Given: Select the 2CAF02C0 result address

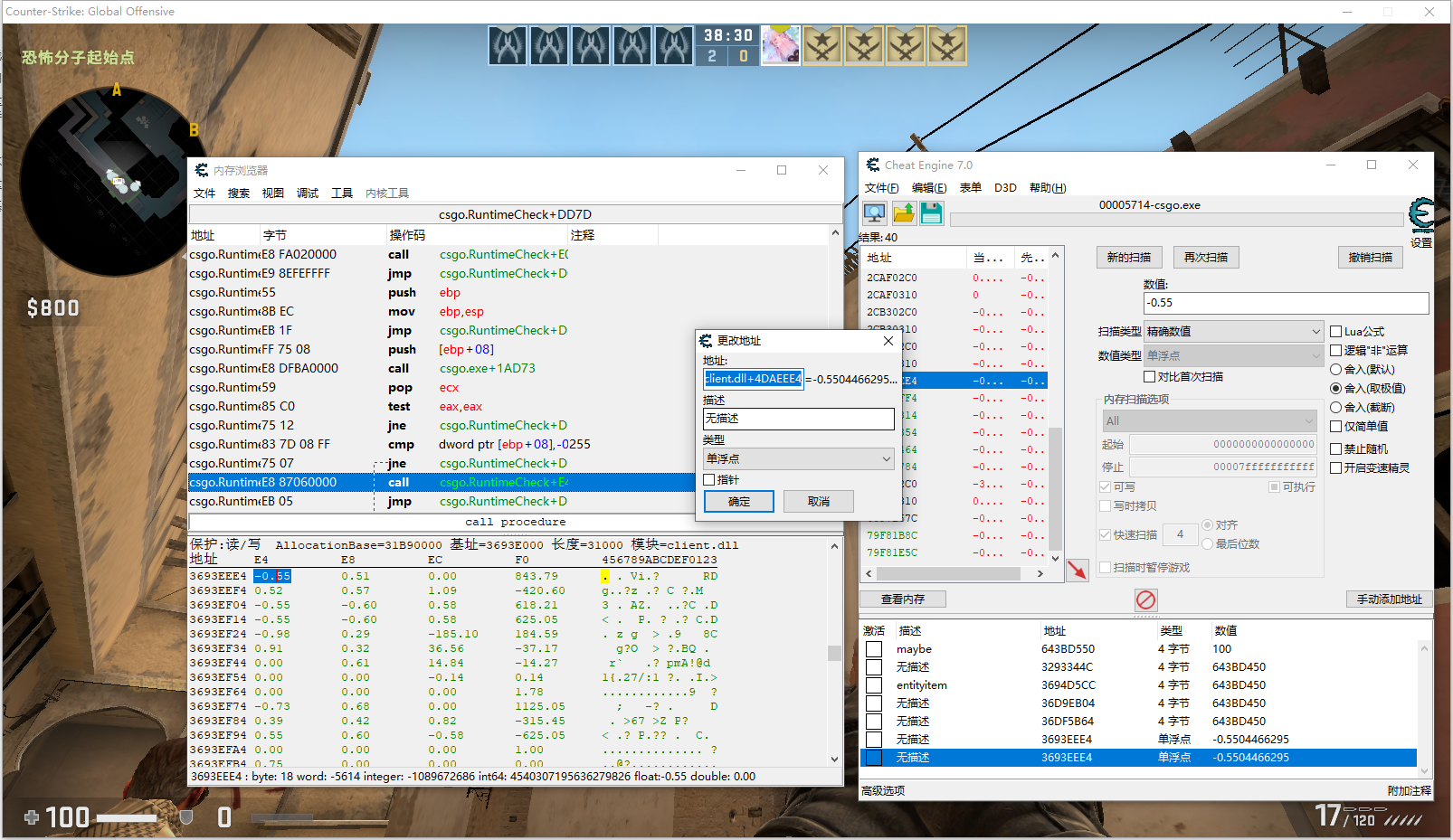Looking at the screenshot, I should coord(892,278).
